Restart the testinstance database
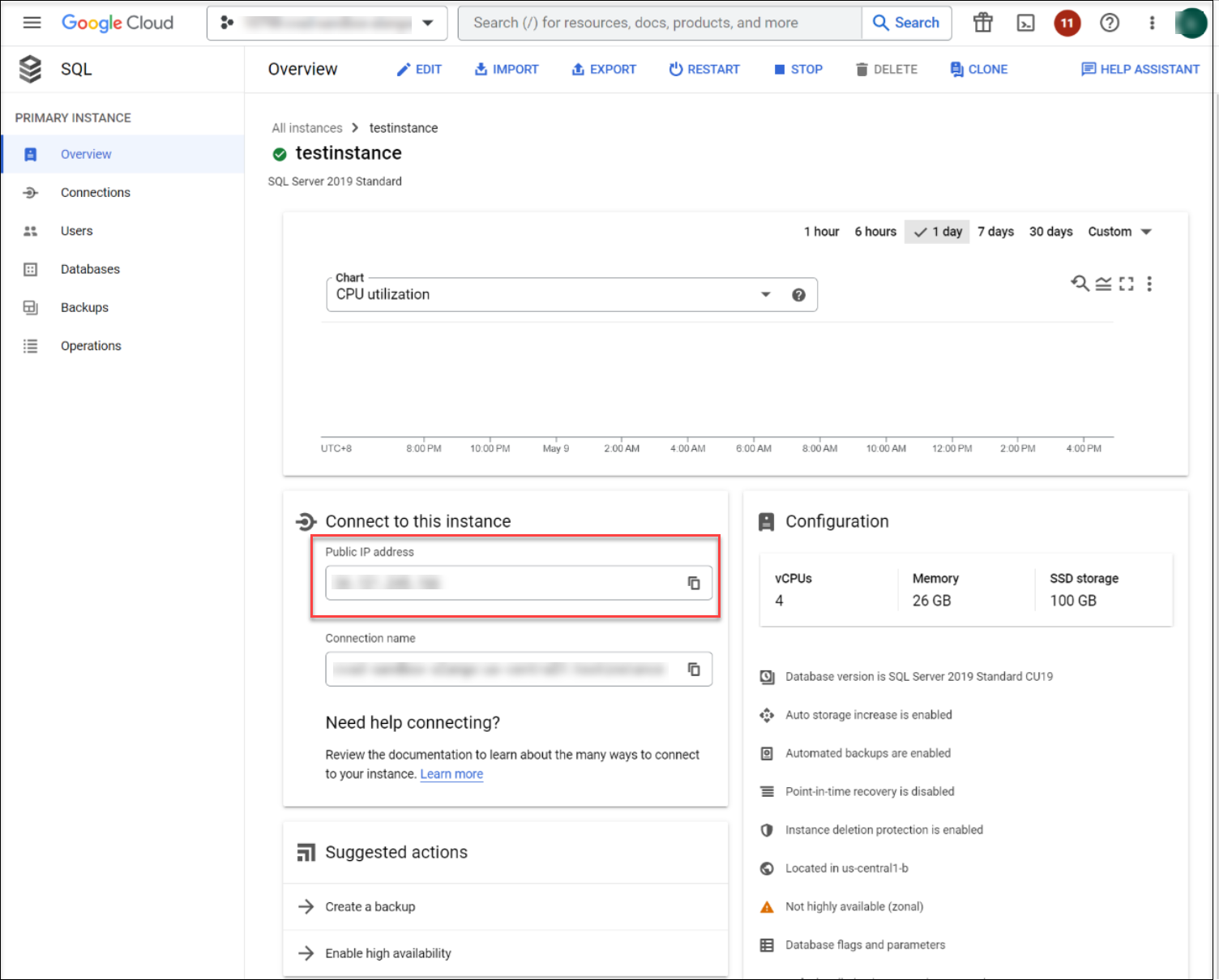The image size is (1219, 980). pyautogui.click(x=704, y=69)
